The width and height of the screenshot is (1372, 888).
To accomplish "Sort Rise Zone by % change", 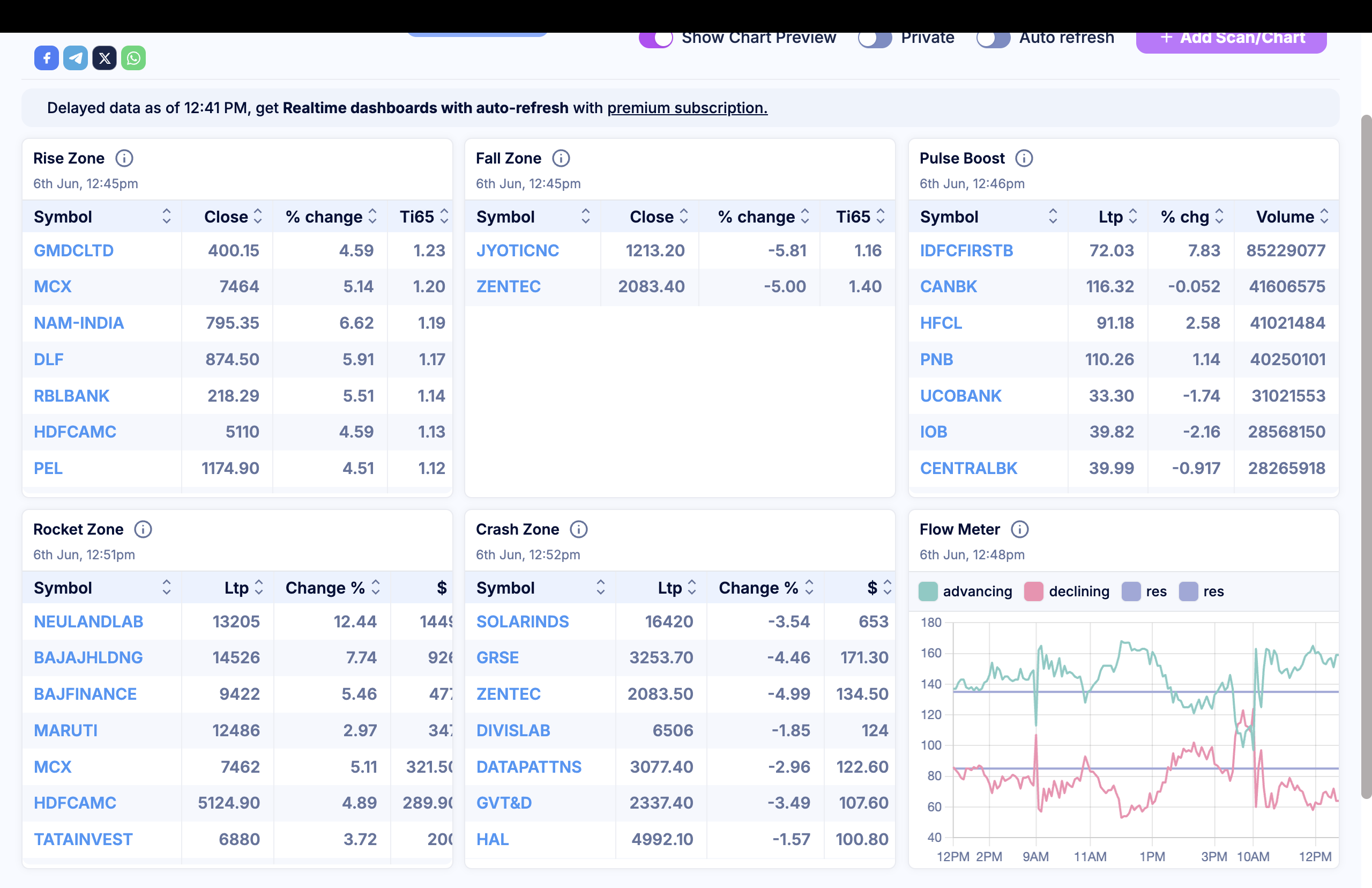I will [x=373, y=216].
